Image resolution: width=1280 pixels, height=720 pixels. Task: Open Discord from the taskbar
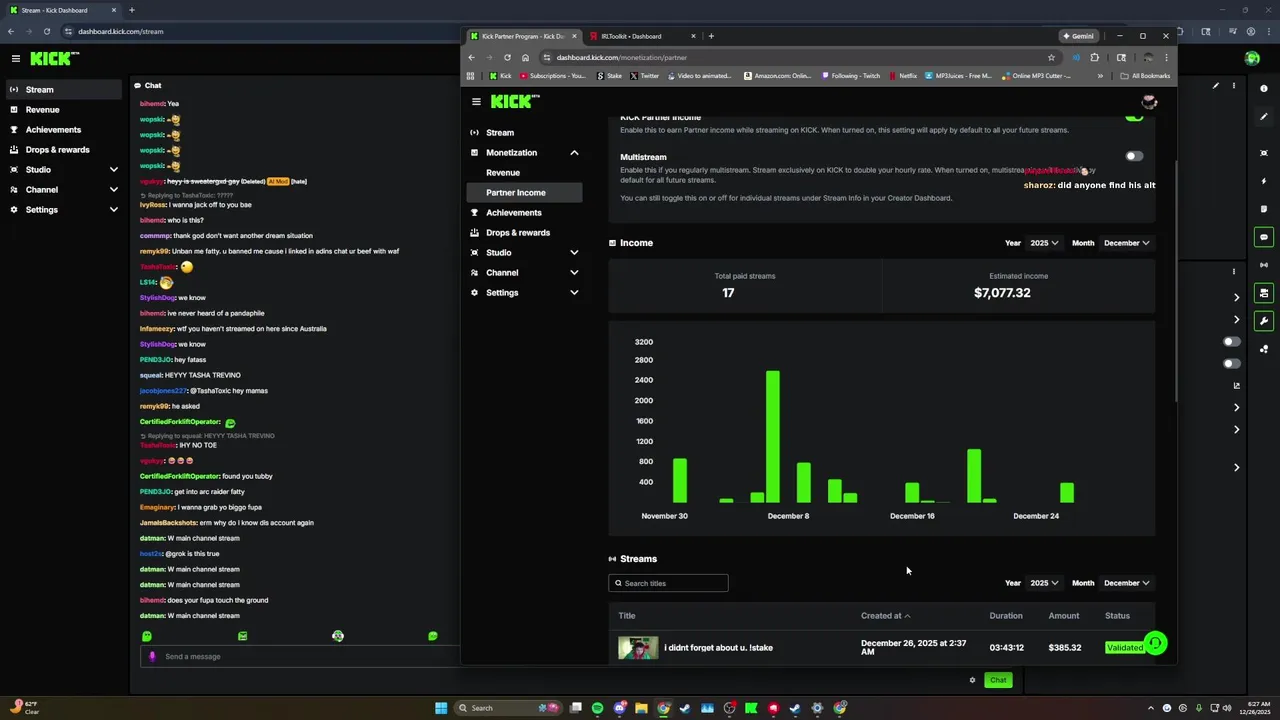click(x=620, y=708)
